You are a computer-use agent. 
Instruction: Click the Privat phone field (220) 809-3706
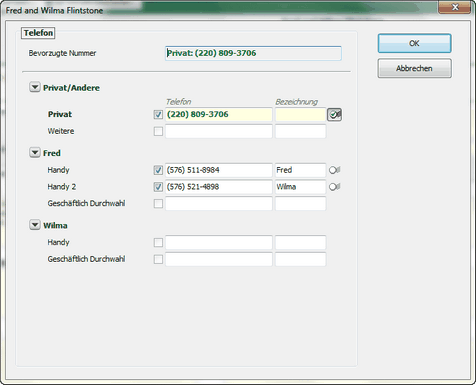tap(219, 115)
